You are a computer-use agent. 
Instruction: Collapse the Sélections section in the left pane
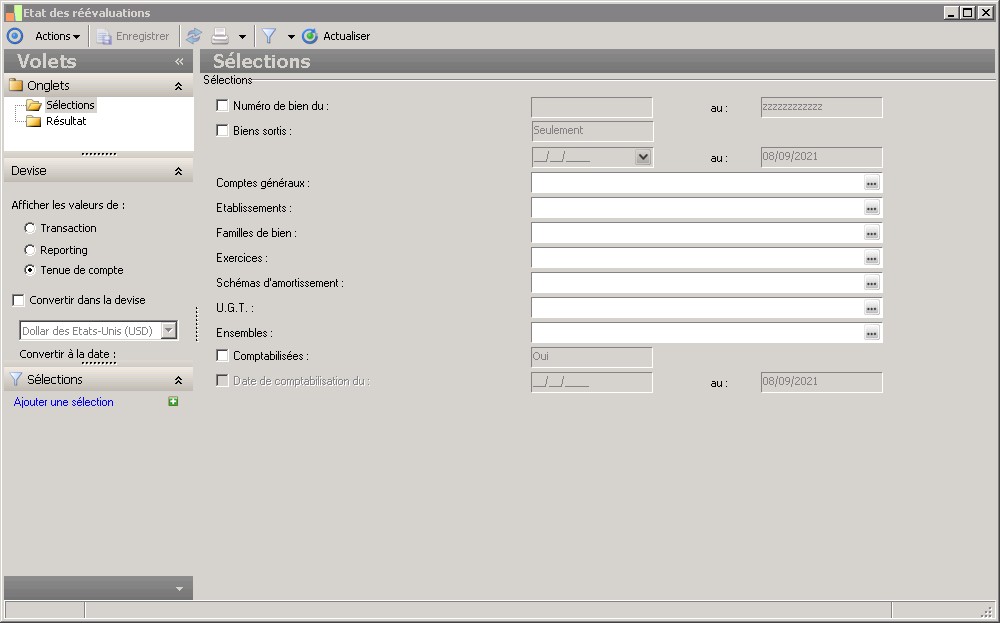pyautogui.click(x=179, y=380)
